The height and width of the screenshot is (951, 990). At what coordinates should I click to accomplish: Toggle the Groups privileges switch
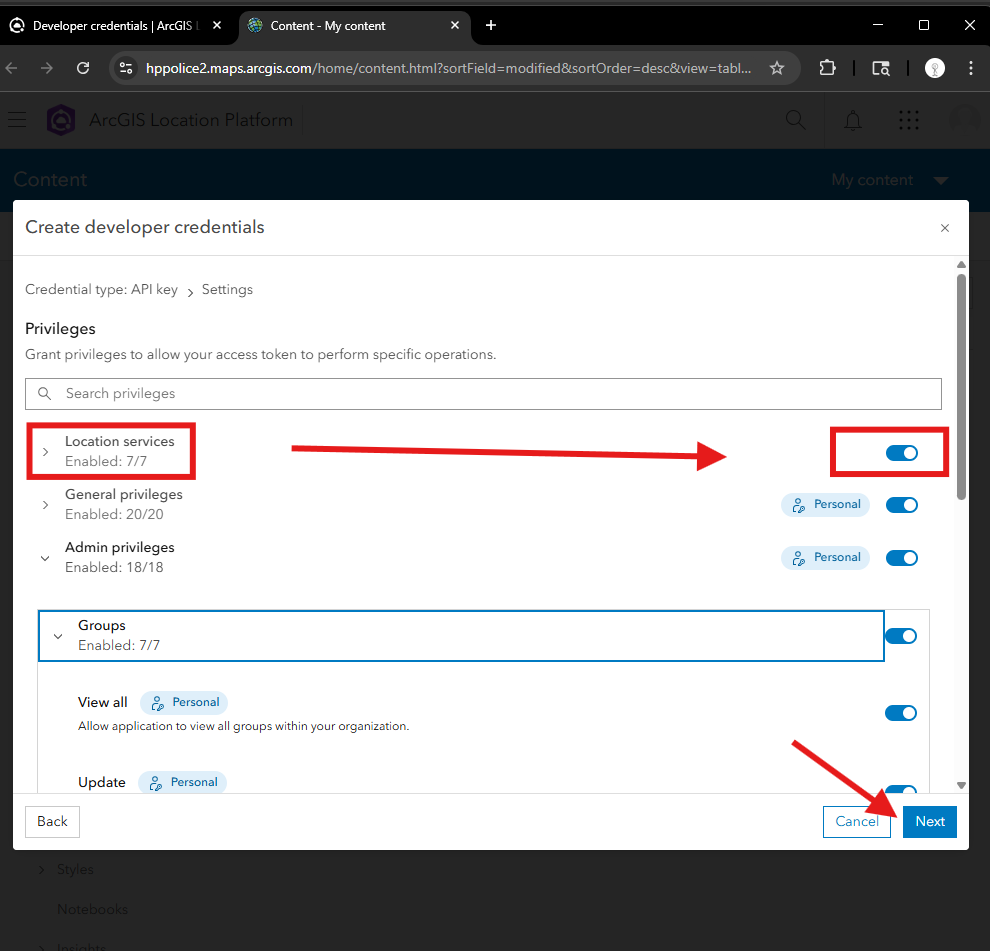pyautogui.click(x=901, y=636)
